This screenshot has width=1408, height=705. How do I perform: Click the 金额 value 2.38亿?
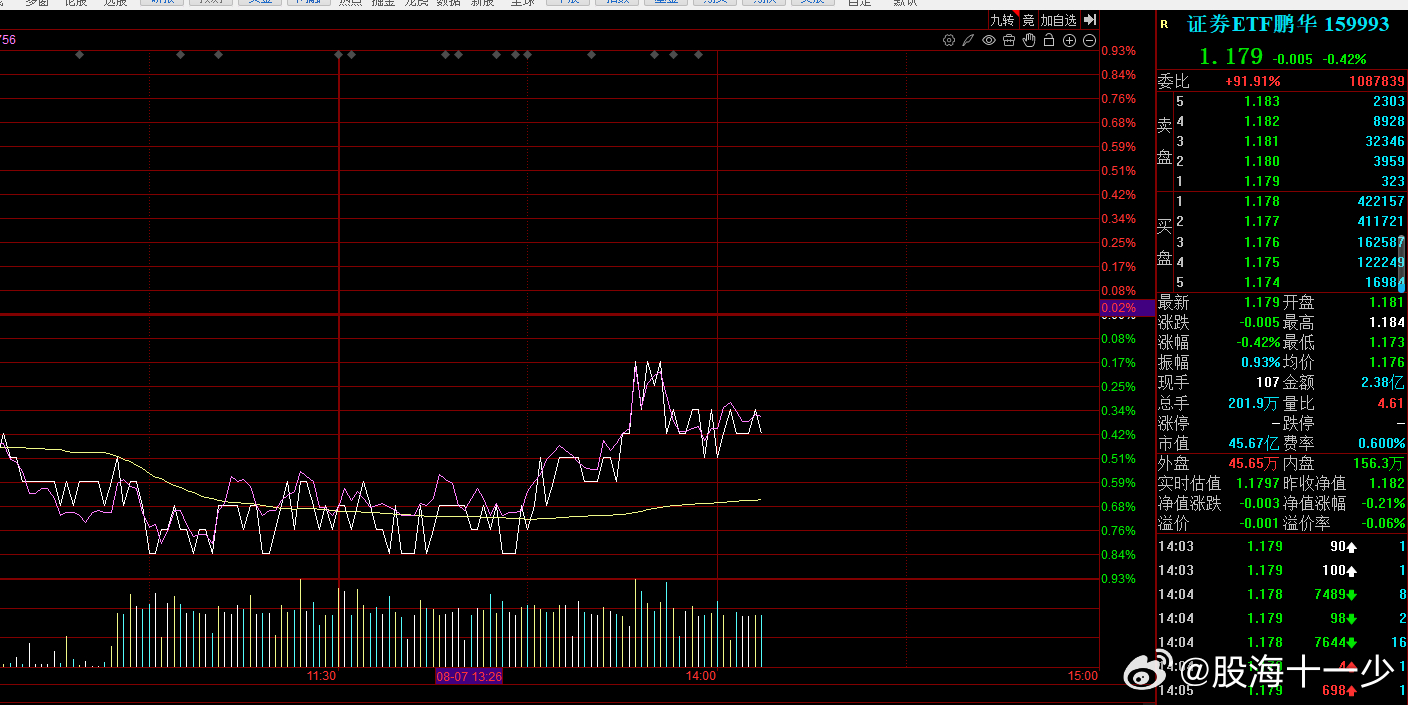pyautogui.click(x=1383, y=382)
